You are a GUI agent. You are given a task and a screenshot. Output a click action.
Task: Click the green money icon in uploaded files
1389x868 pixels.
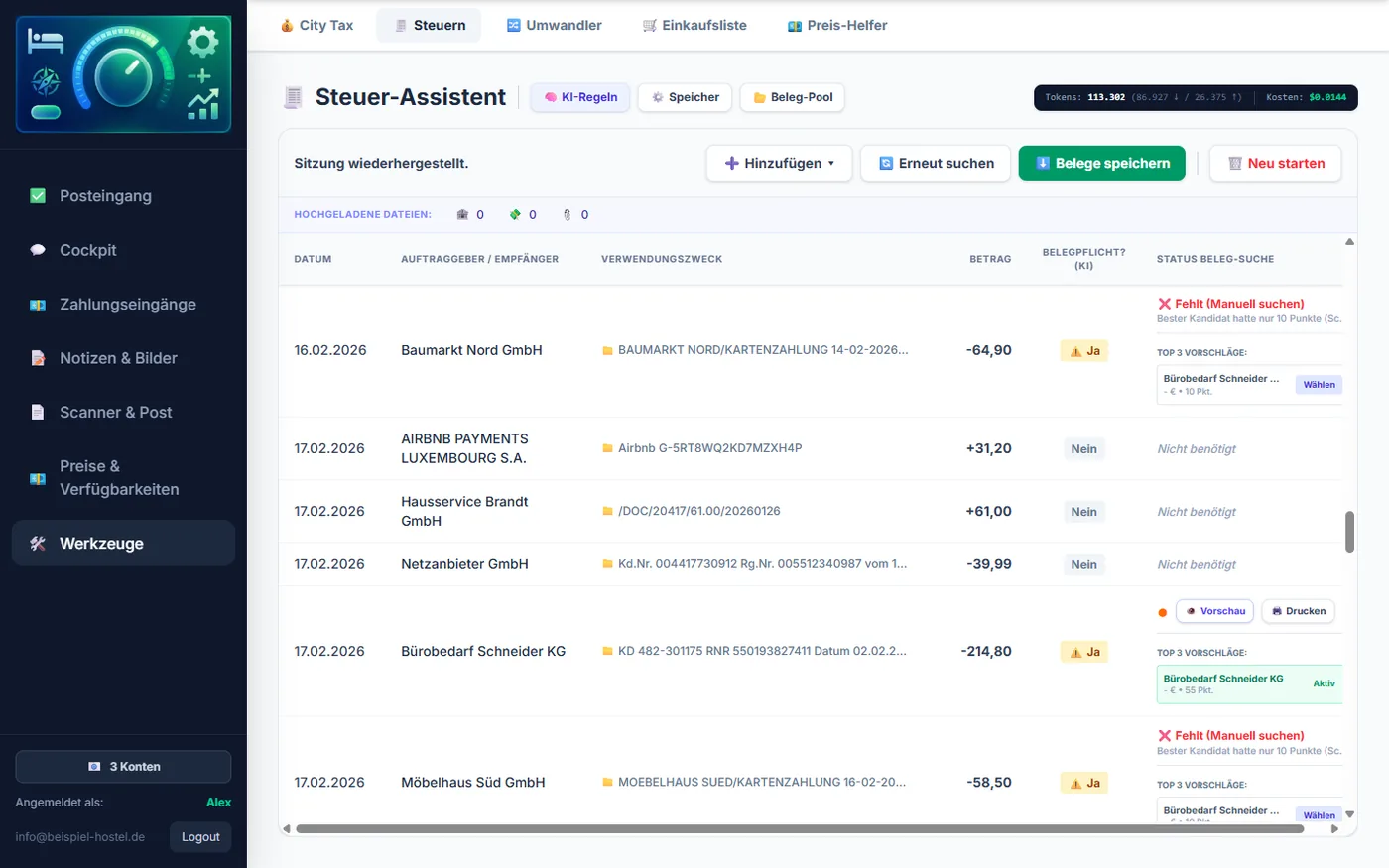[515, 215]
